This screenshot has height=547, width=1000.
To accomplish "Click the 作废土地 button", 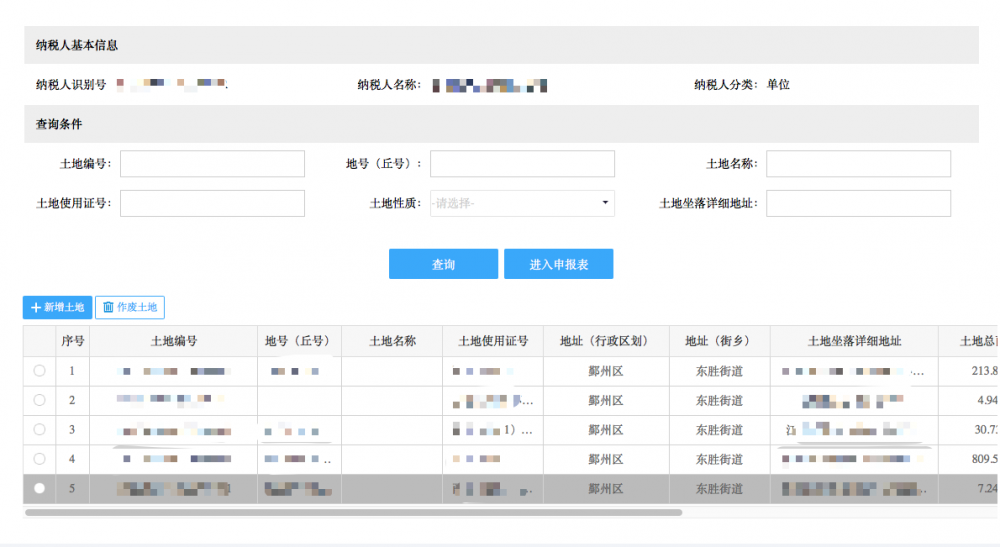I will (130, 307).
